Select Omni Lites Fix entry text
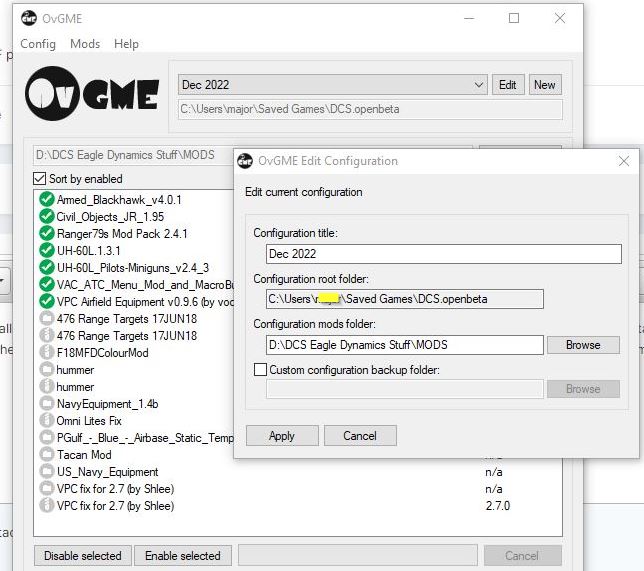The height and width of the screenshot is (571, 644). tap(89, 421)
